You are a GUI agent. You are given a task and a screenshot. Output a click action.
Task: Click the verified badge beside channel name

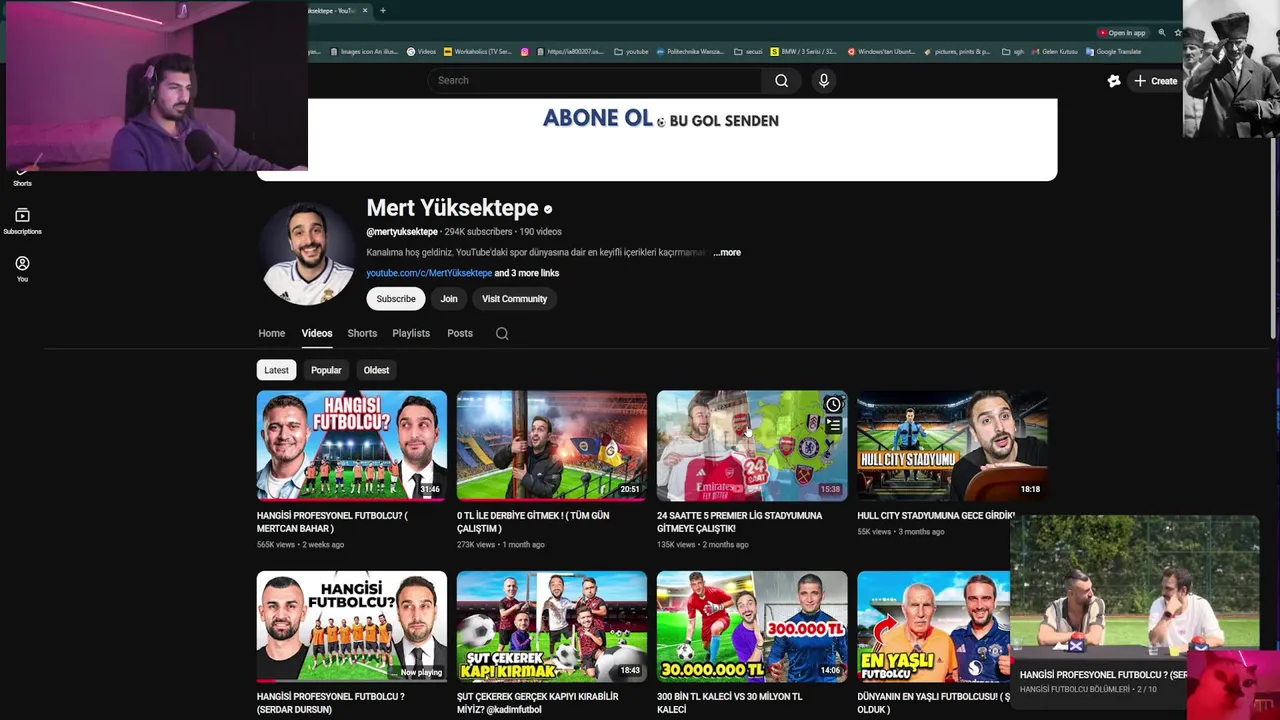(548, 209)
